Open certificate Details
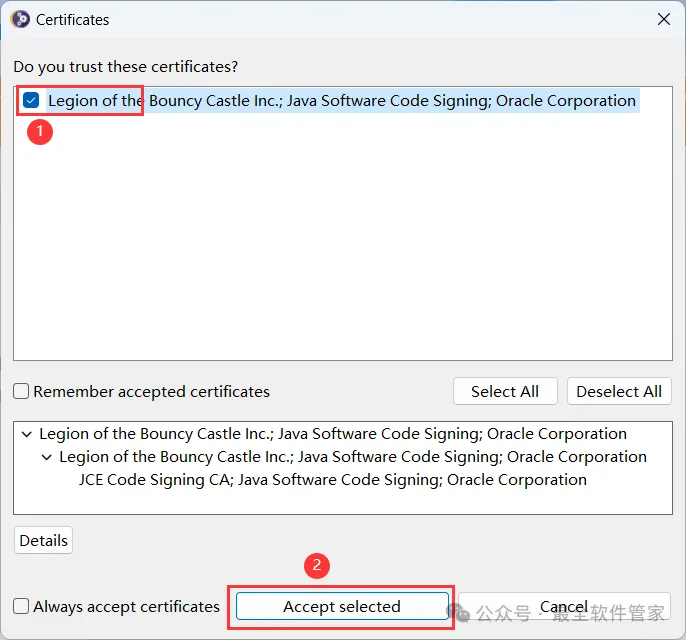 tap(43, 540)
